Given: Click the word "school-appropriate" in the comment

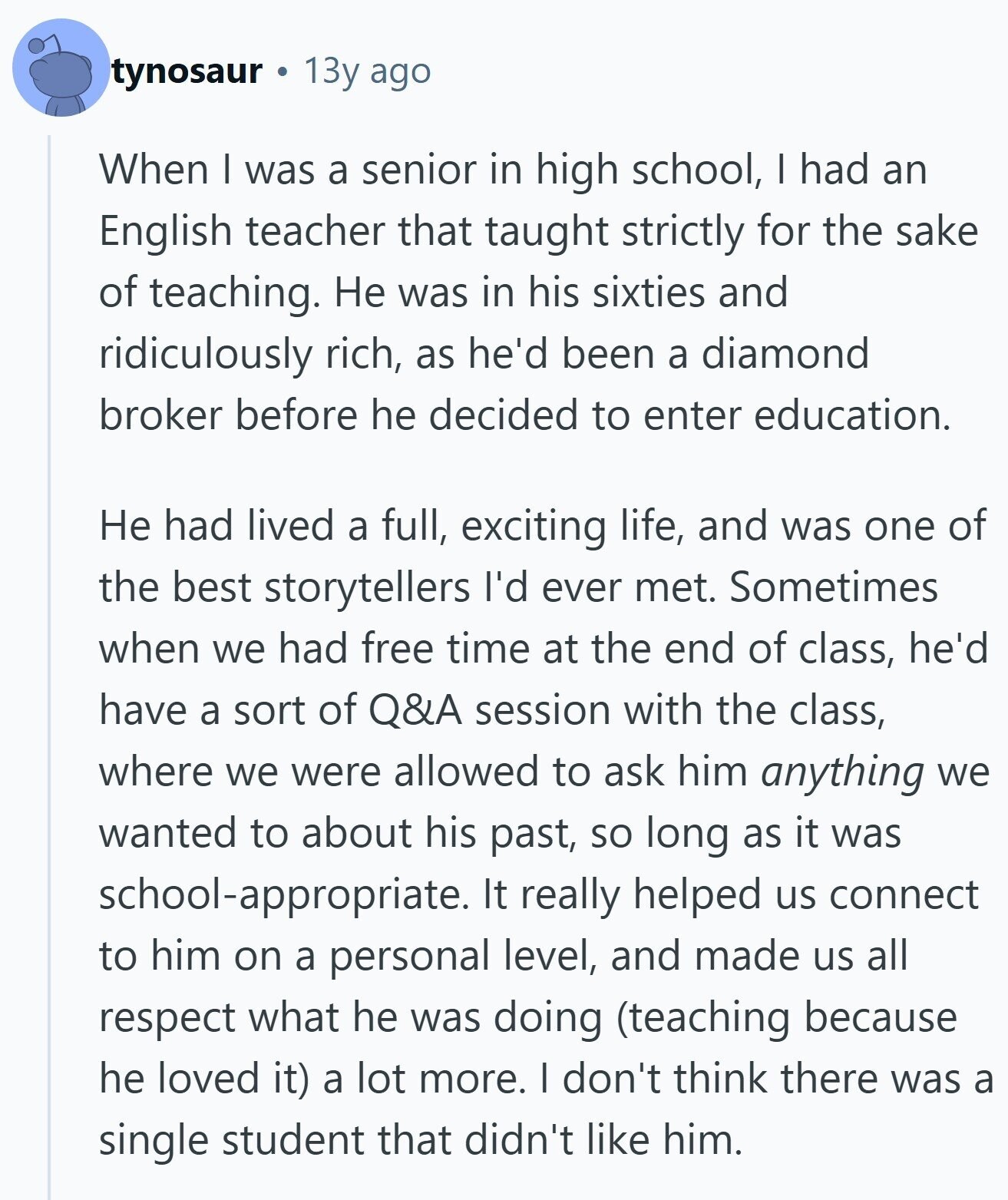Looking at the screenshot, I should tap(283, 895).
